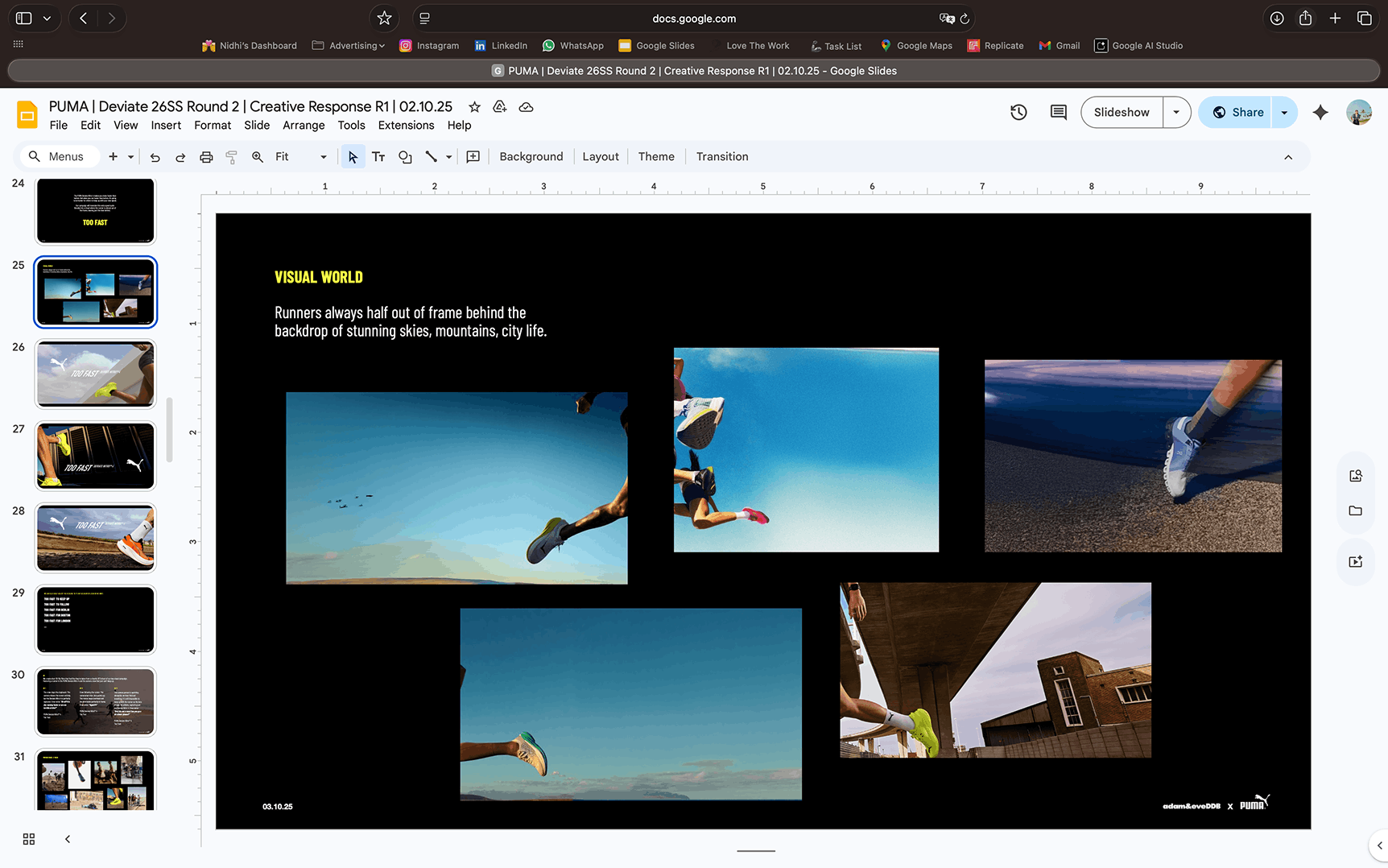Open version history clock icon

(1018, 113)
